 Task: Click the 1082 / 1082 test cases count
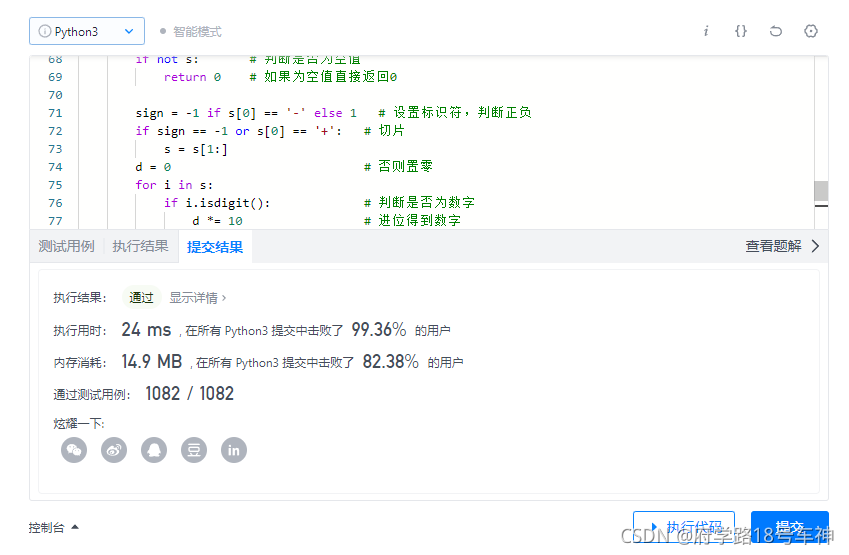pos(190,393)
